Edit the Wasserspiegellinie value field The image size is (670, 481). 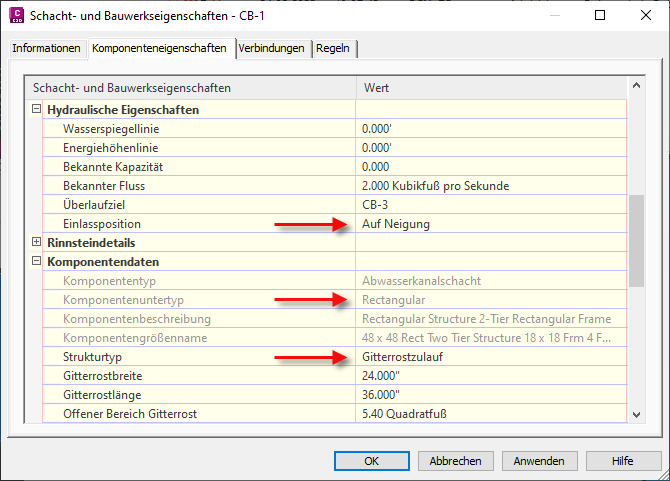click(x=490, y=129)
